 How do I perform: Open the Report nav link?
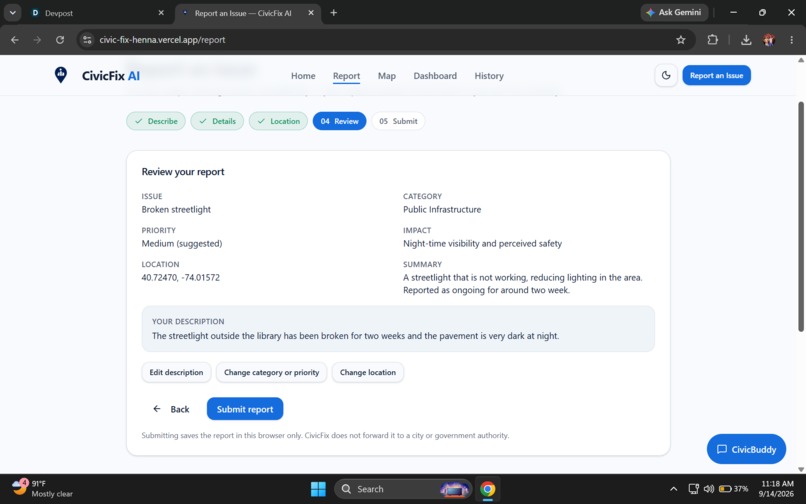346,76
